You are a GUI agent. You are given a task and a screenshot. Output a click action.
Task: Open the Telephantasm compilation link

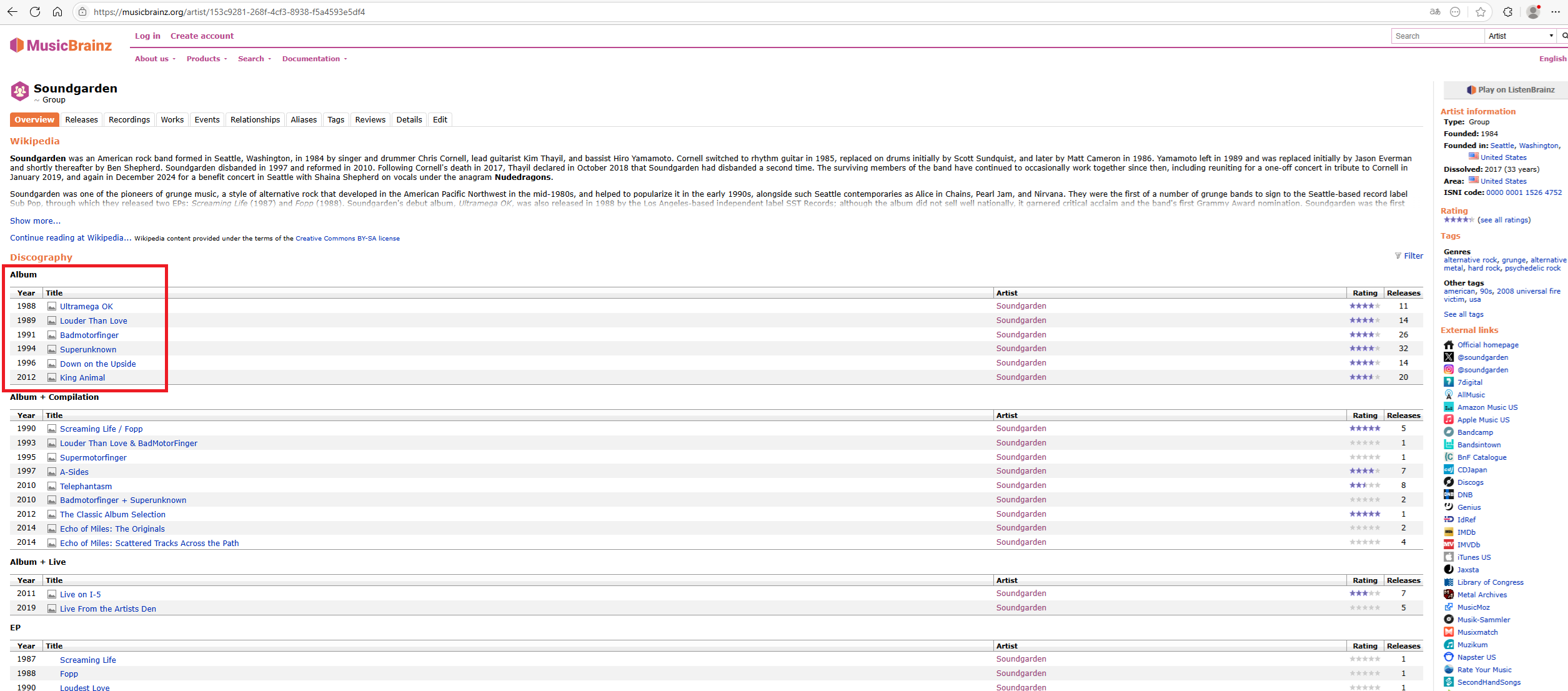click(x=86, y=486)
